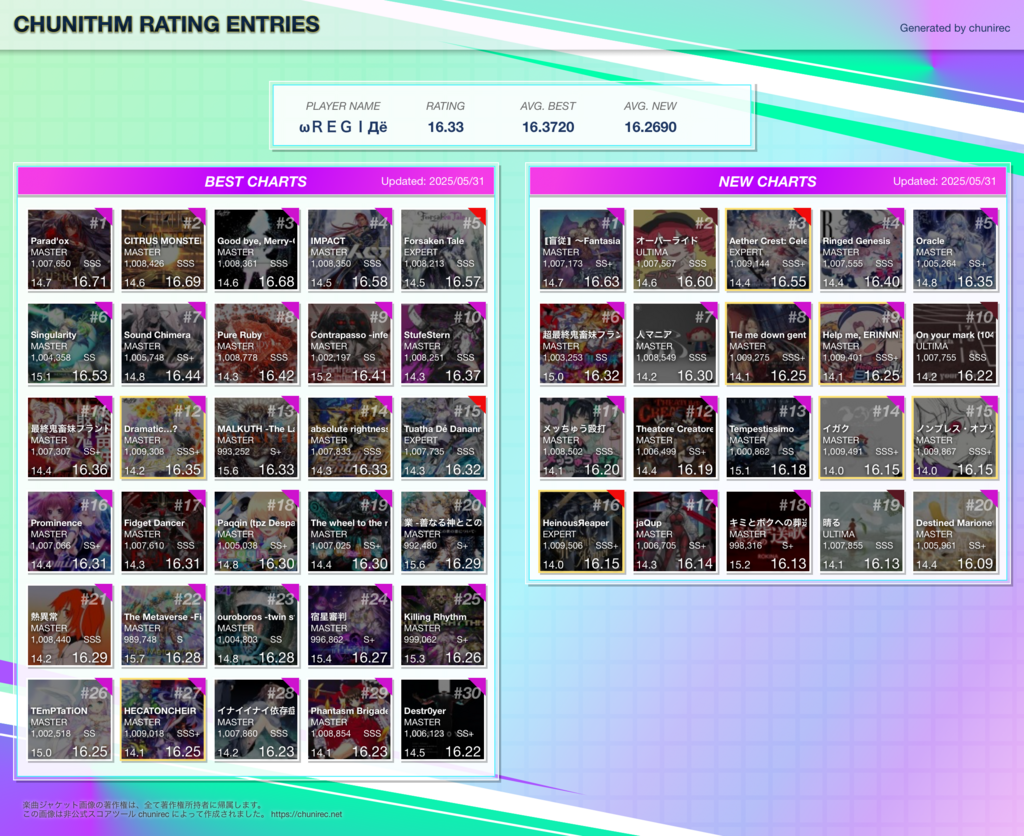Click the BEST CHARTS section header
The image size is (1024, 836).
(x=255, y=181)
